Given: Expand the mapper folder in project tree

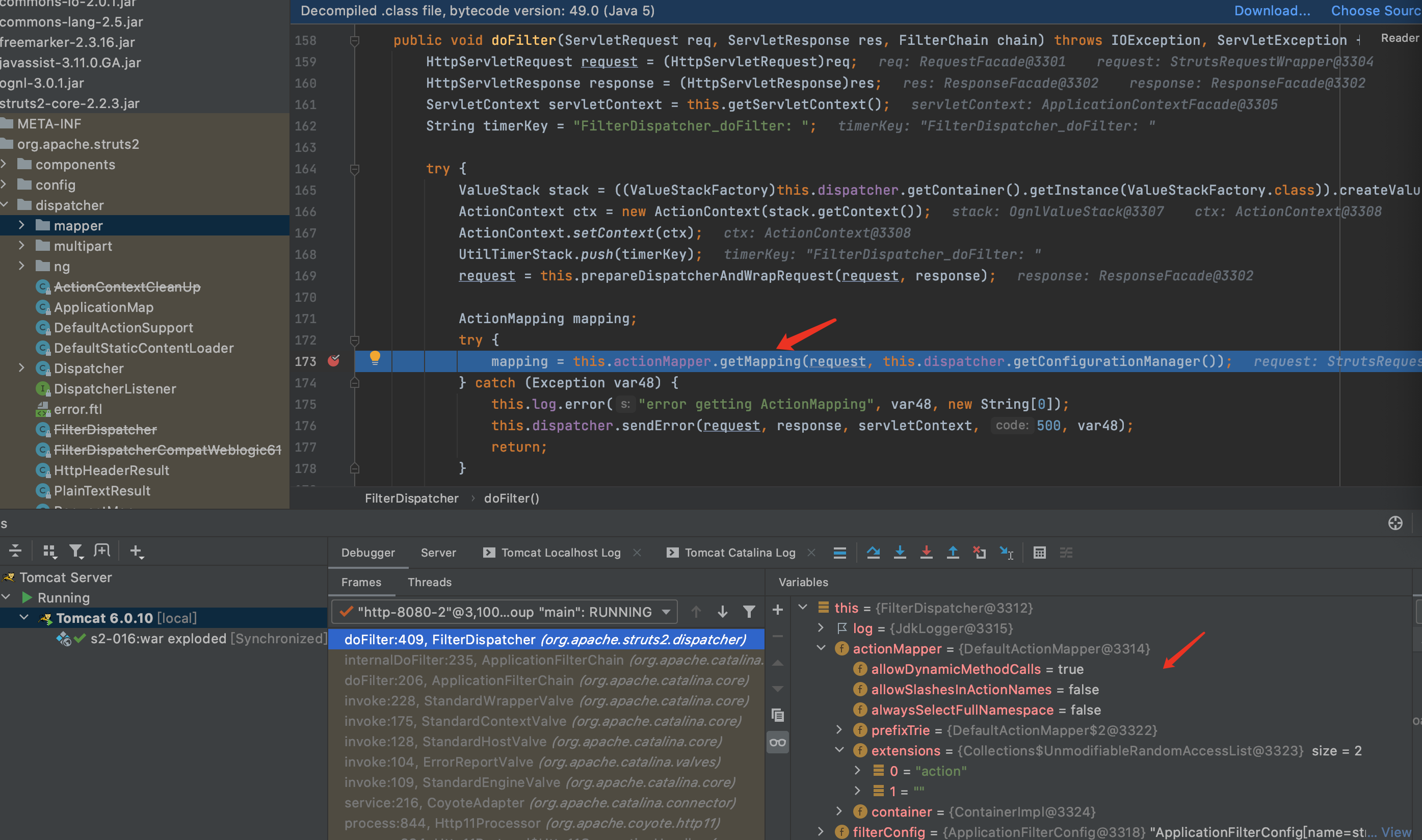Looking at the screenshot, I should [x=21, y=225].
